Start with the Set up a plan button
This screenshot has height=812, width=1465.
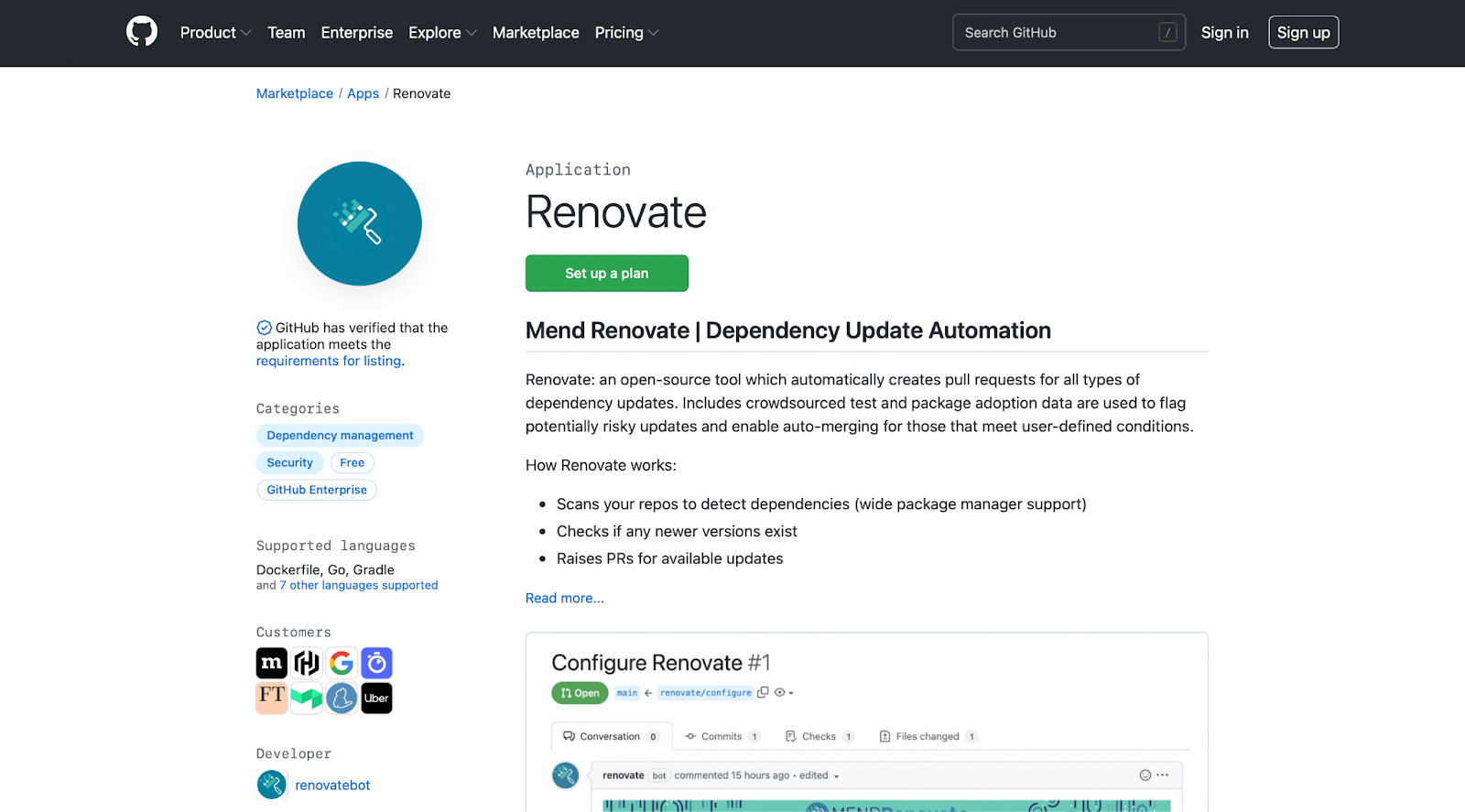pyautogui.click(x=607, y=274)
